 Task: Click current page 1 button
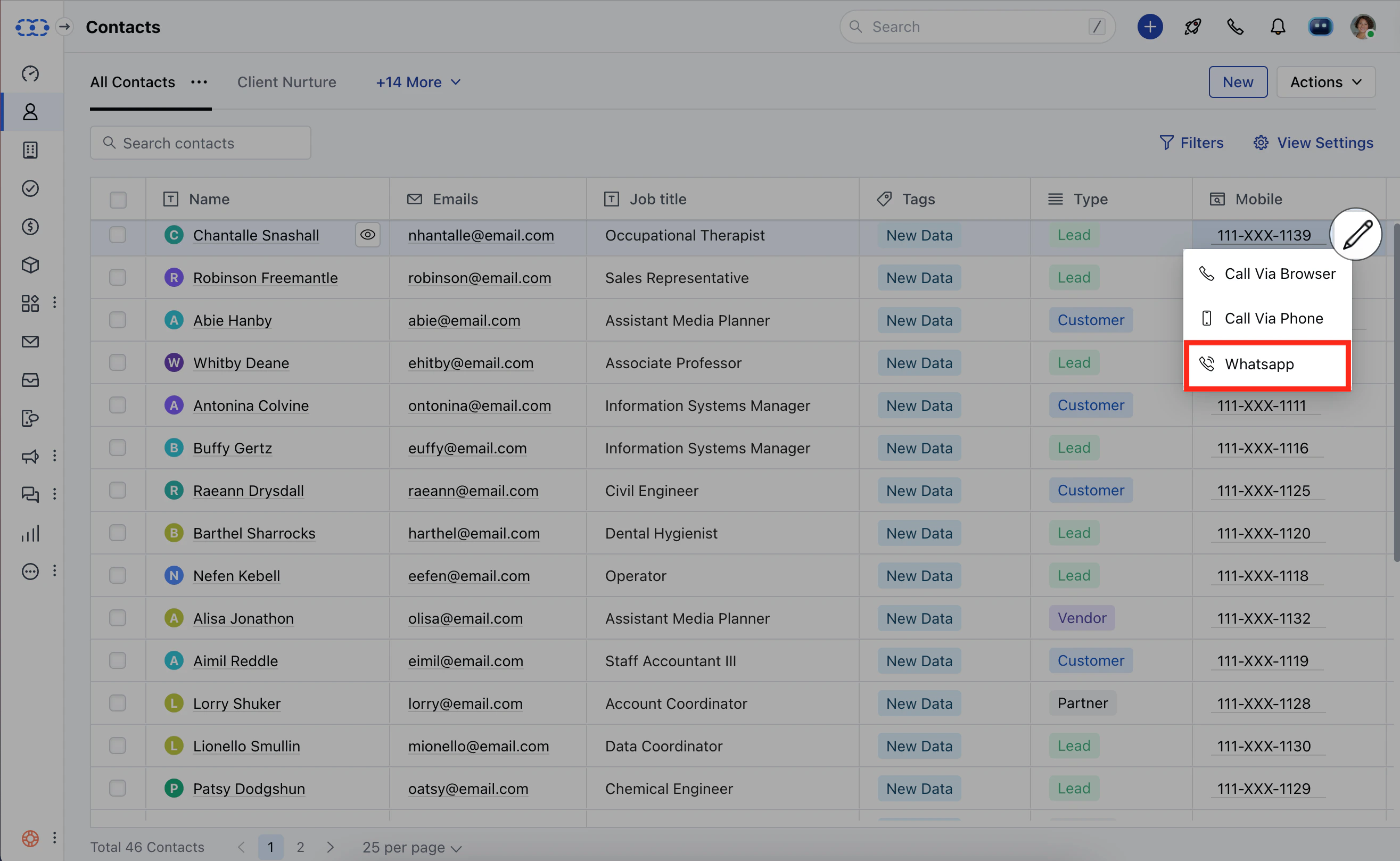click(x=270, y=847)
